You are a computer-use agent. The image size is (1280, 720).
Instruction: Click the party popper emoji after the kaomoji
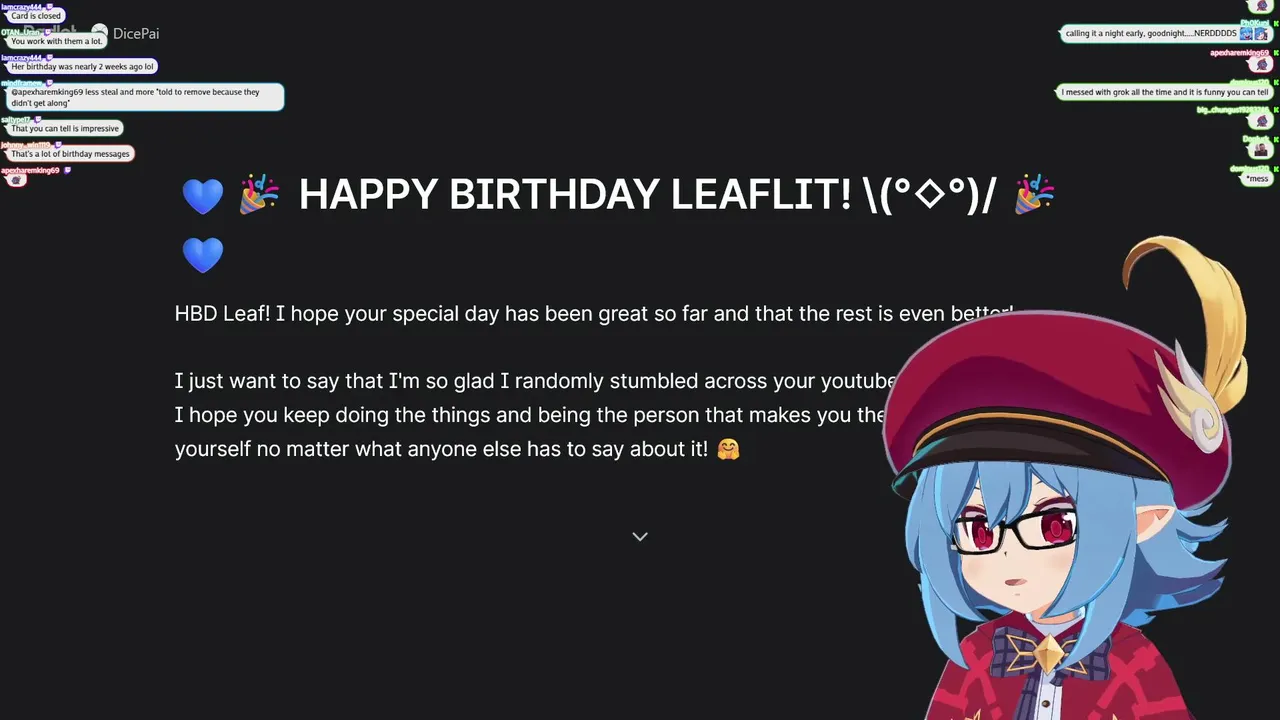1034,194
